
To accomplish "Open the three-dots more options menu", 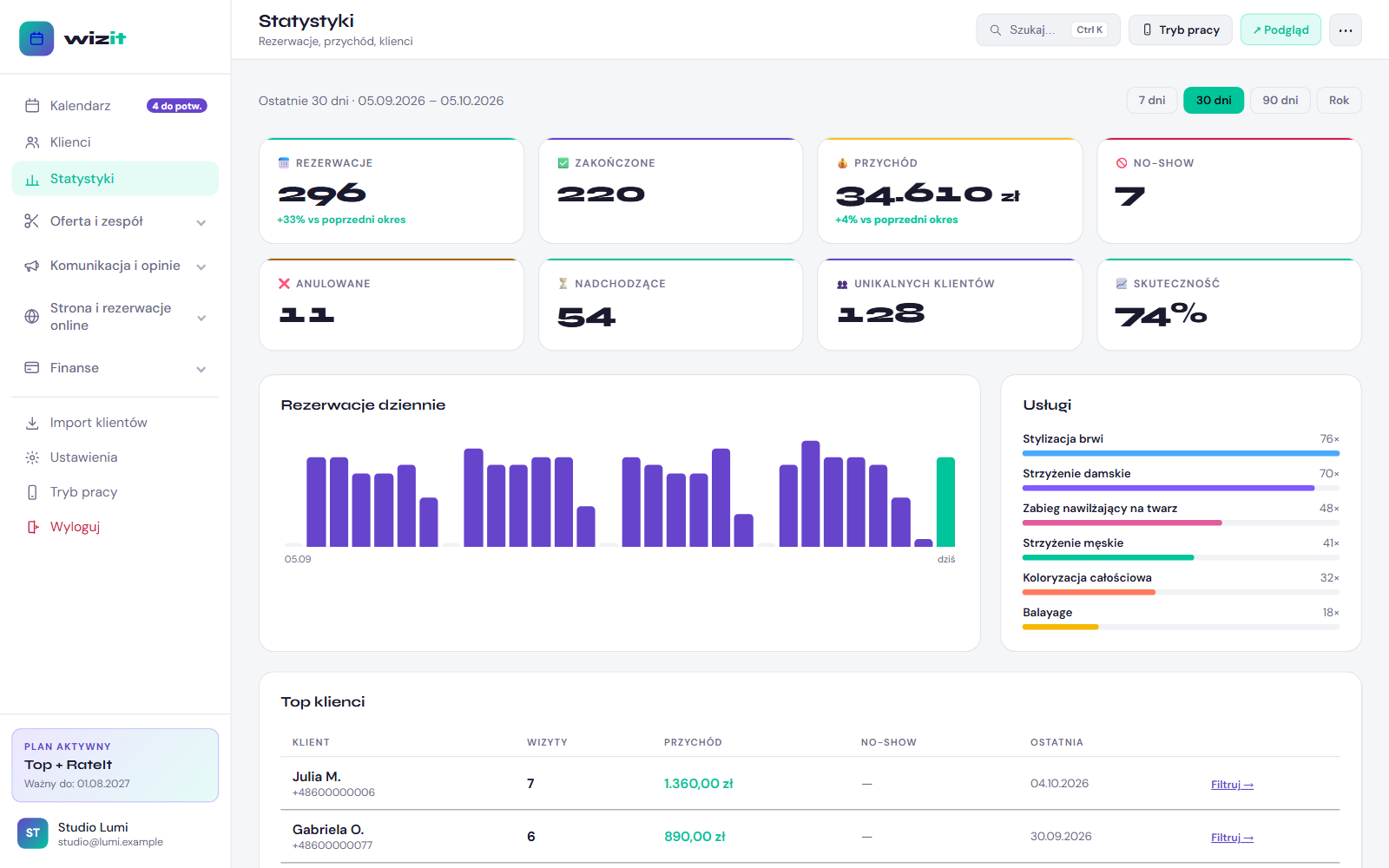I will coord(1346,30).
